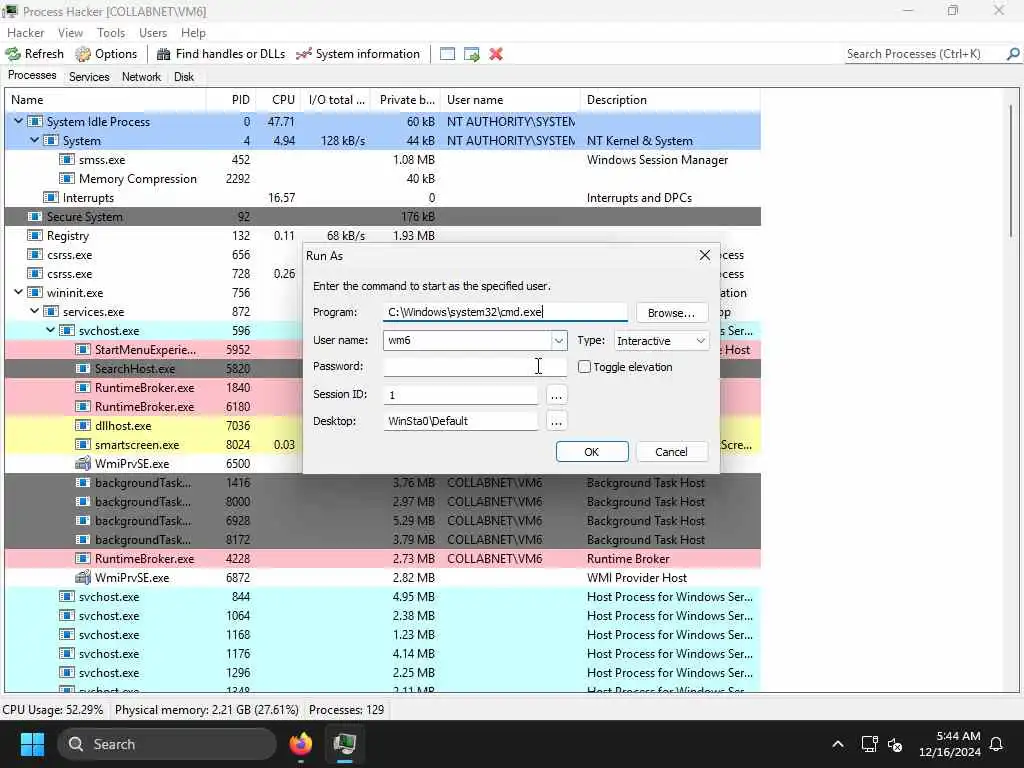Open Options from the toolbar
This screenshot has width=1024, height=768.
[x=106, y=54]
